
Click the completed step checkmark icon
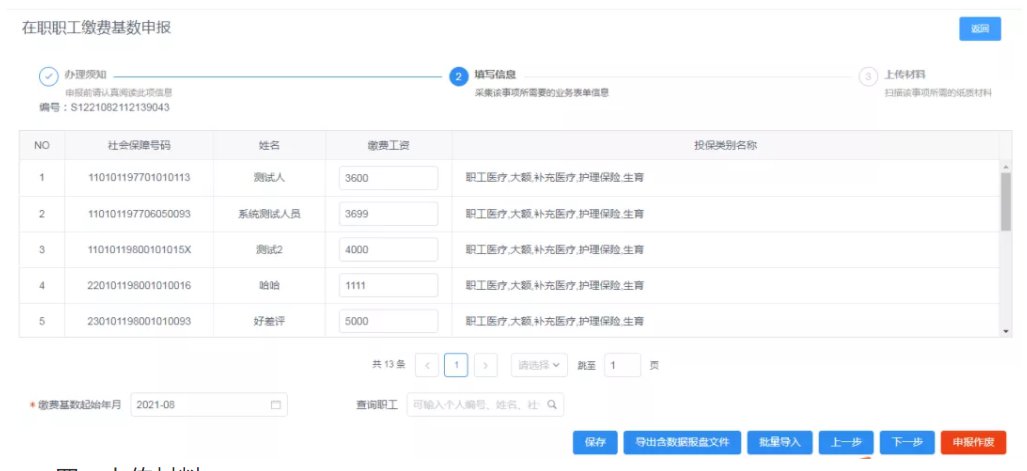tap(48, 77)
